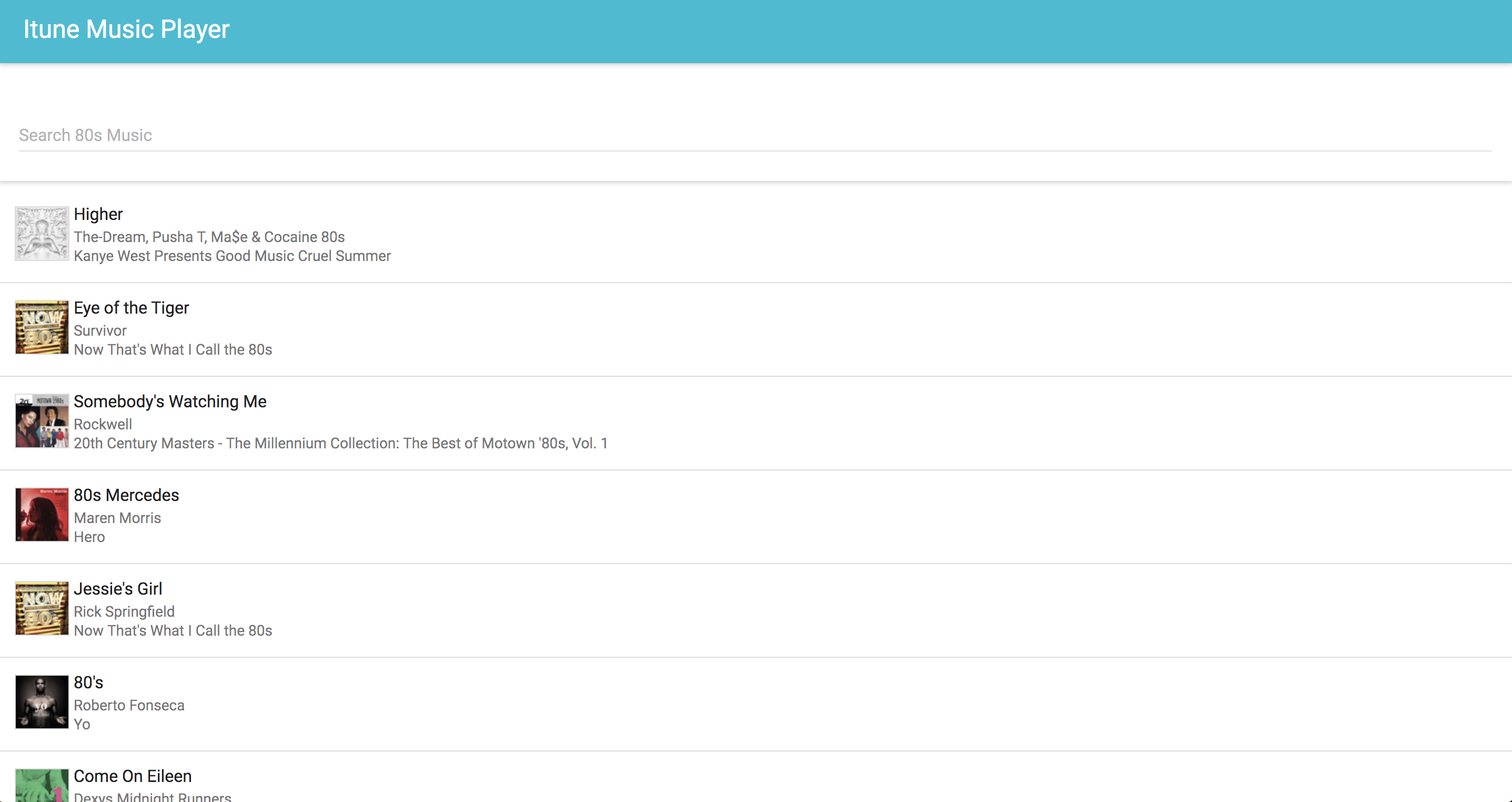Click the red 80s Mercedes album art
This screenshot has height=802, width=1512.
click(42, 514)
